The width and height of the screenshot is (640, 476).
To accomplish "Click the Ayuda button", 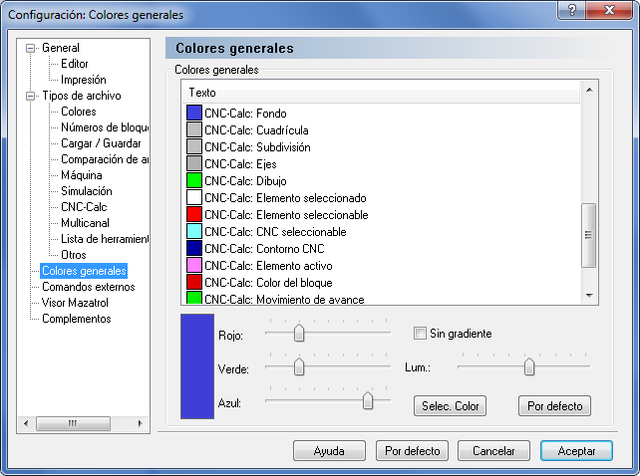I will [329, 451].
